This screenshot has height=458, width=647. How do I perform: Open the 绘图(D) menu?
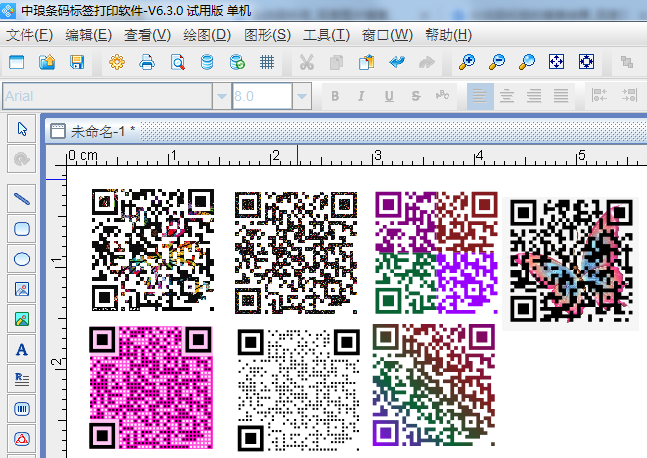point(207,35)
